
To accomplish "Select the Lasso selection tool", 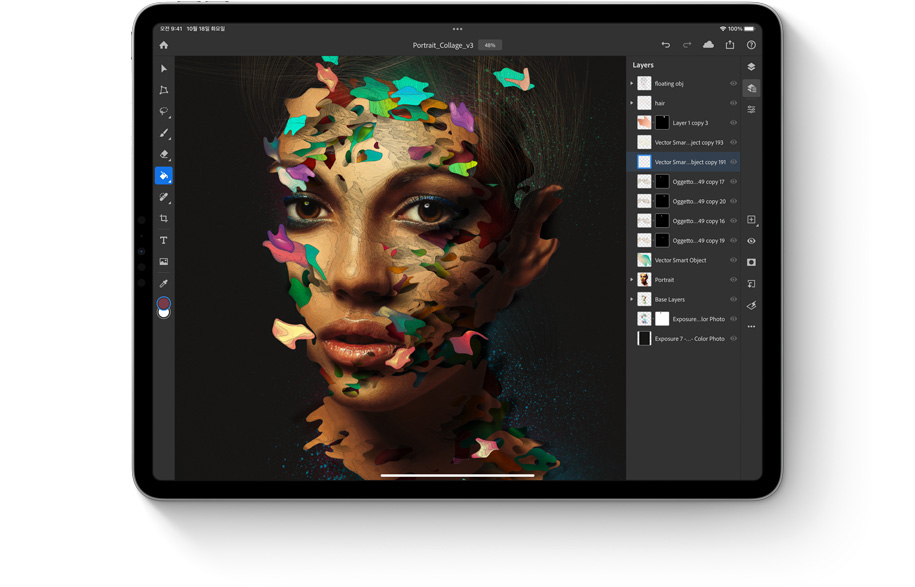I will (x=164, y=111).
